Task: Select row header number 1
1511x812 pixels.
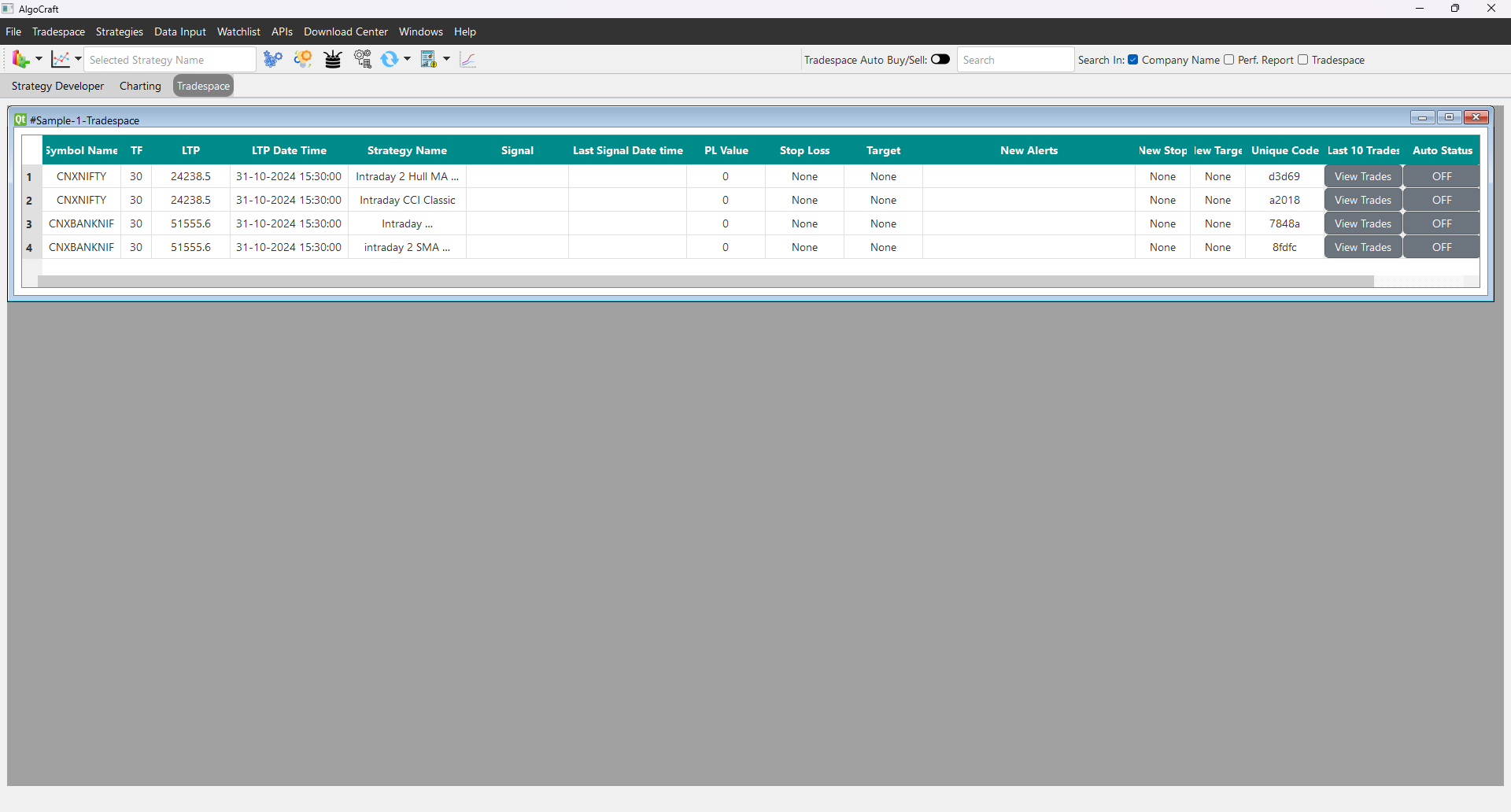Action: tap(30, 176)
